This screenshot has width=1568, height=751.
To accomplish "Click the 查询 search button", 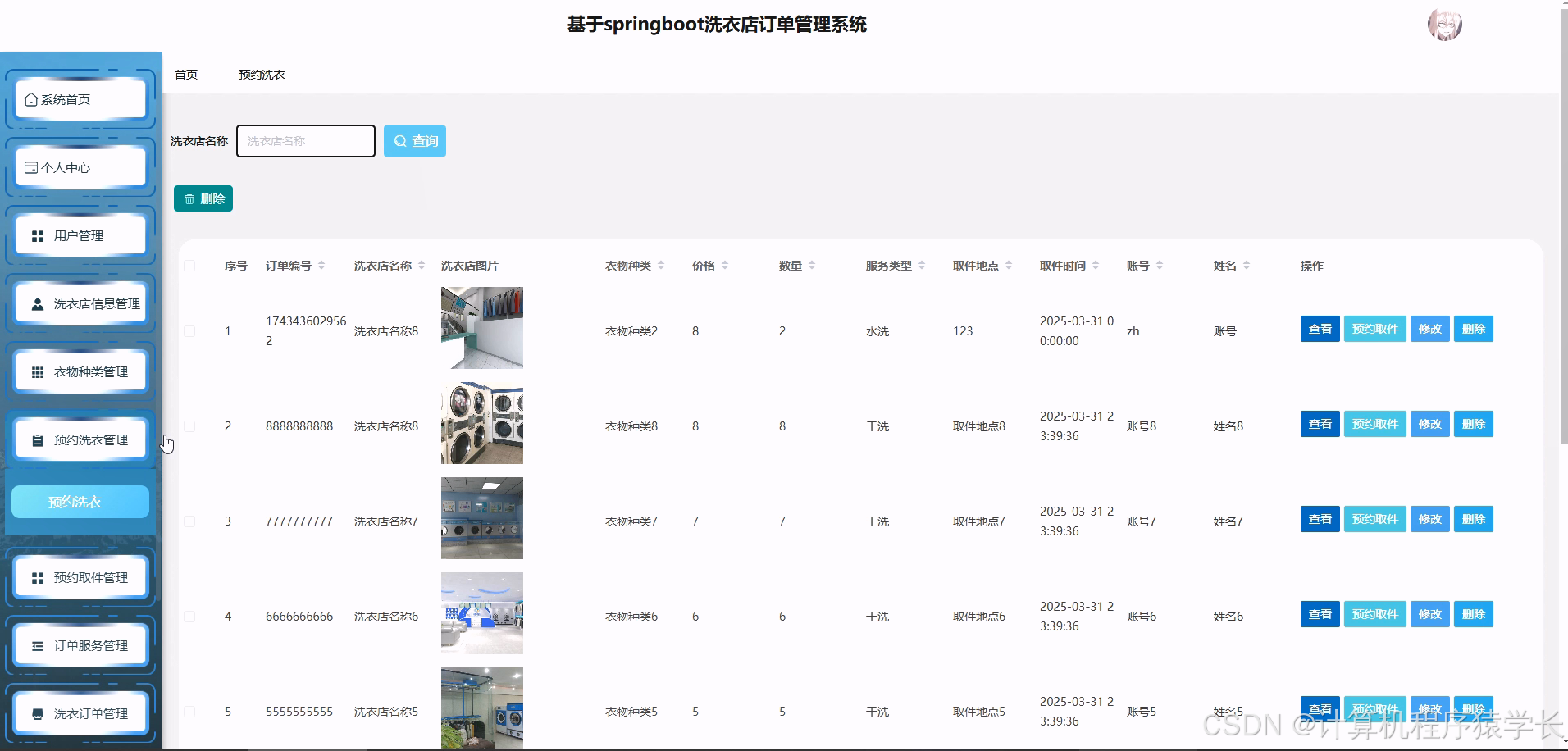I will (x=415, y=141).
